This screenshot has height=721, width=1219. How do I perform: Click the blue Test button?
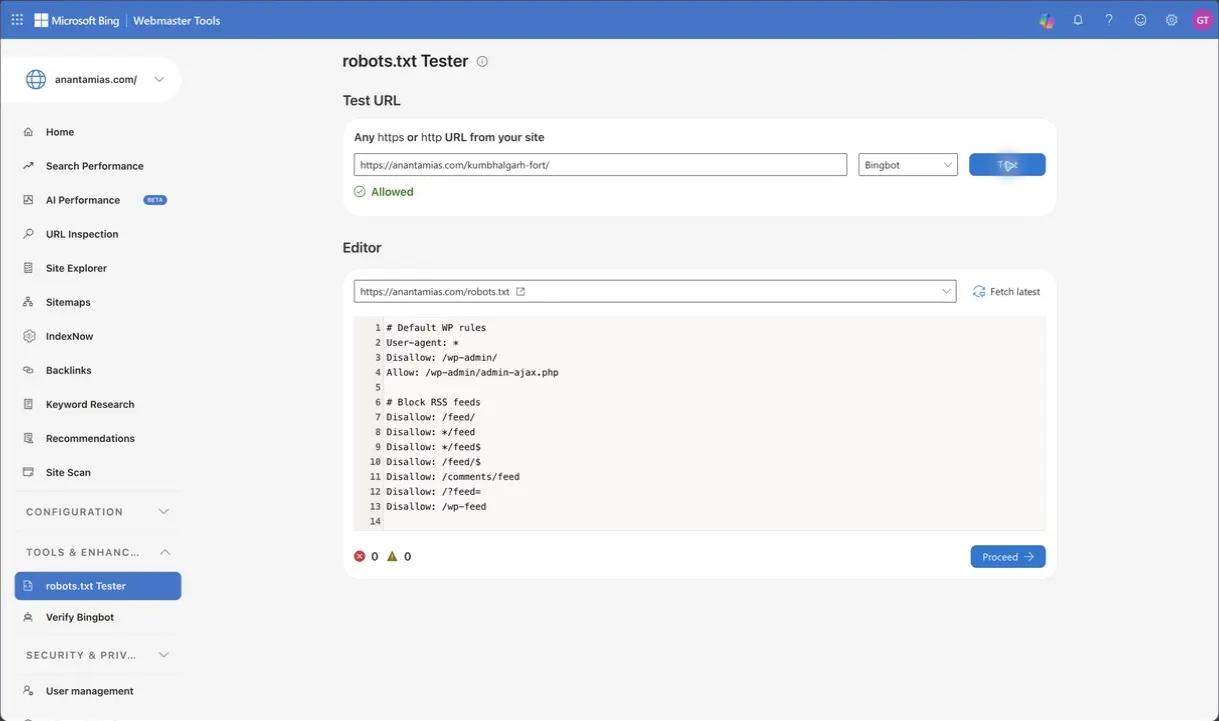tap(1007, 165)
